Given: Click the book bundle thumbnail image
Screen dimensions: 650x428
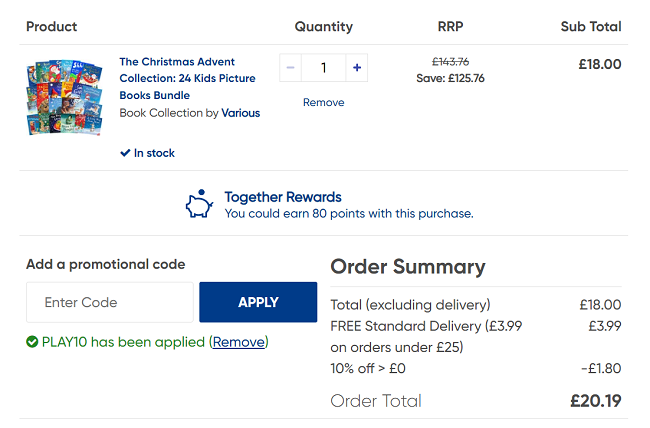Looking at the screenshot, I should (x=64, y=98).
